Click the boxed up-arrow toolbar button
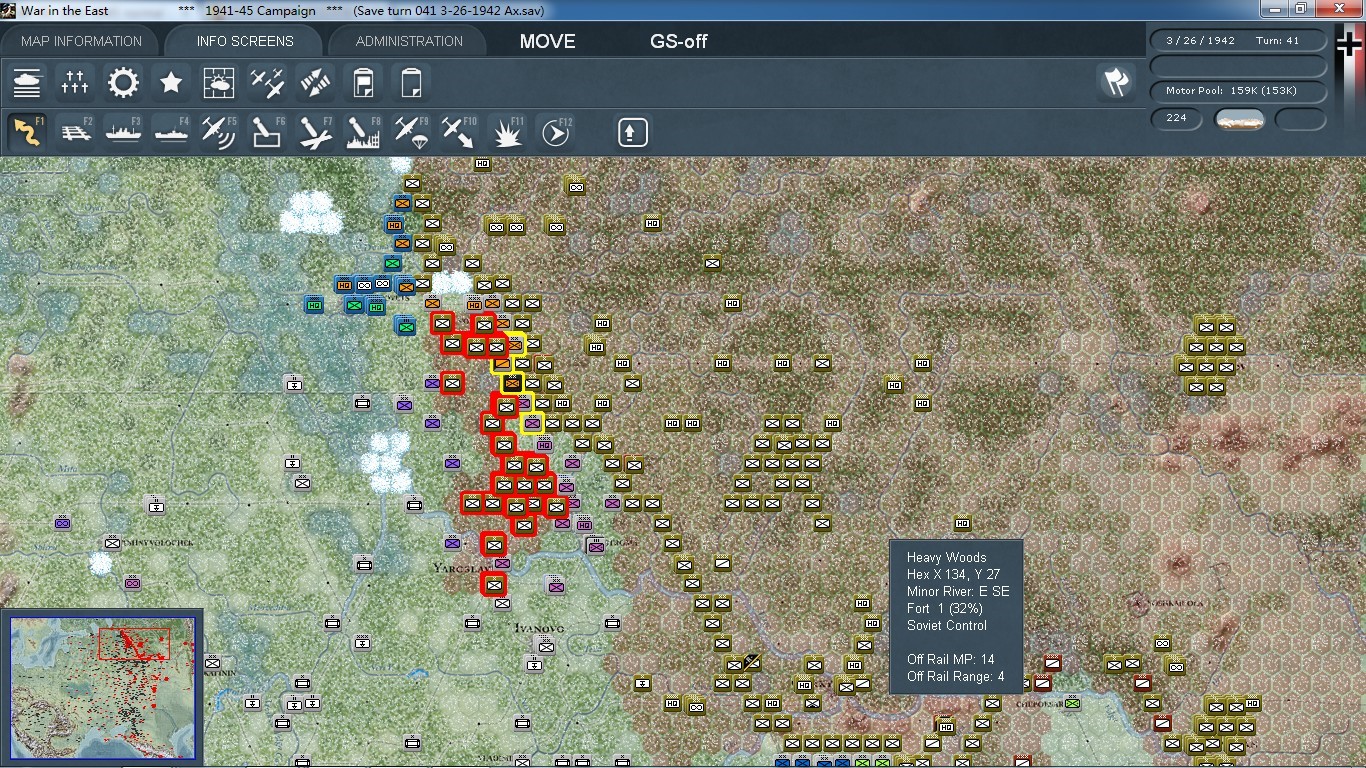The width and height of the screenshot is (1366, 768). pyautogui.click(x=632, y=132)
